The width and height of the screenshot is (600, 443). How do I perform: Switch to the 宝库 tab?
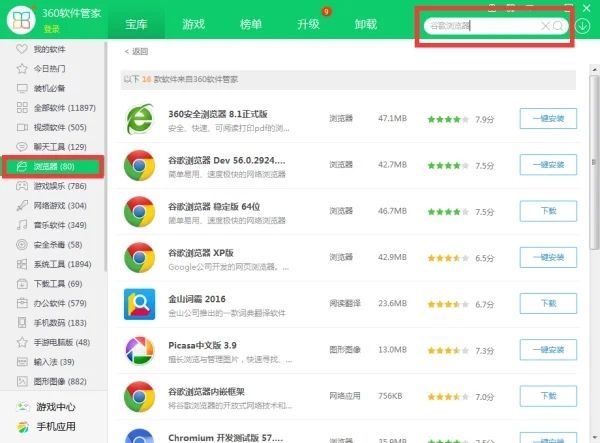(x=136, y=24)
